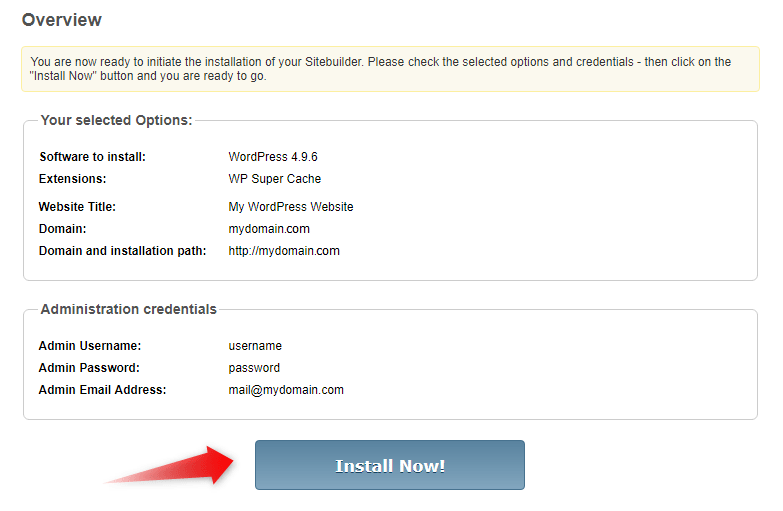Click the "Admin Email Address:" label
Viewport: 783px width, 511px height.
pos(102,390)
